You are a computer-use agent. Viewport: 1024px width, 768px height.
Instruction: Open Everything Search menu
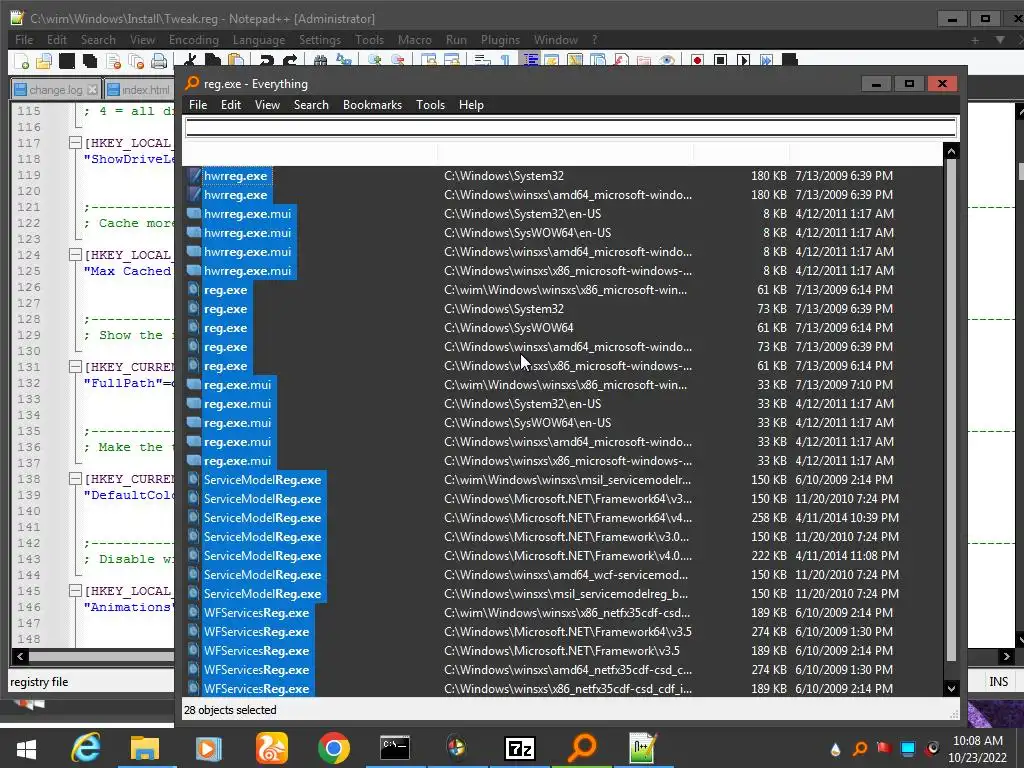point(311,105)
